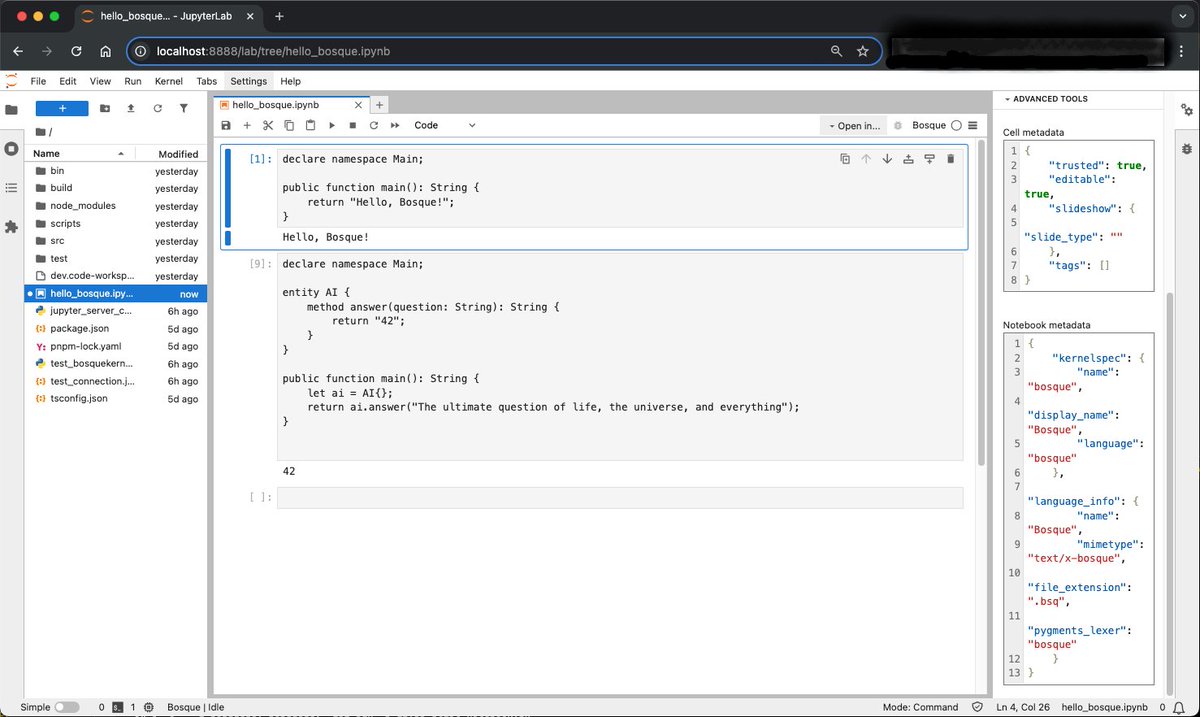Image resolution: width=1200 pixels, height=717 pixels.
Task: Open the View menu
Action: click(x=100, y=81)
